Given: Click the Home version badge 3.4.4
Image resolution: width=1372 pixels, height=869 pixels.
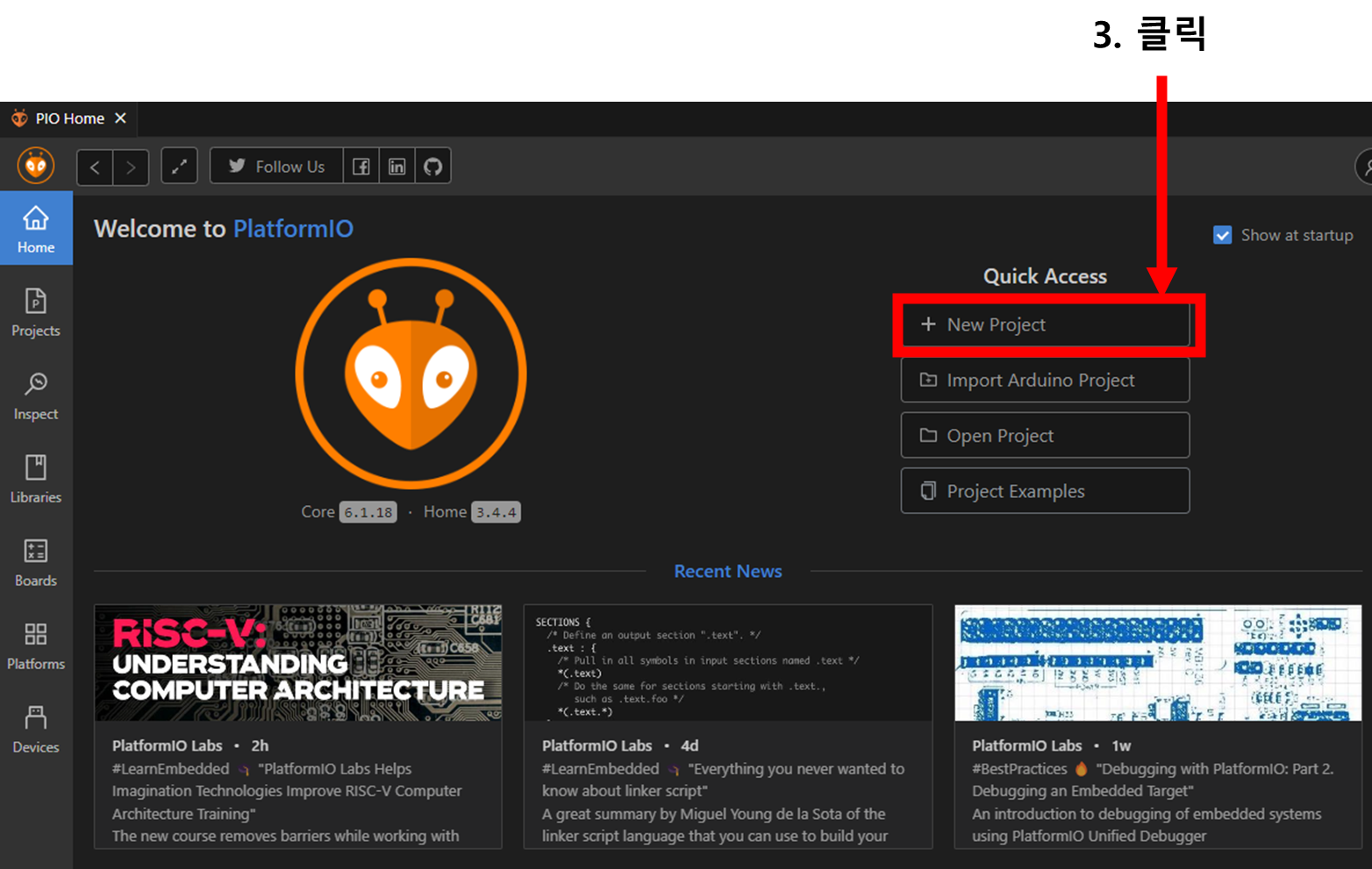Looking at the screenshot, I should [x=496, y=512].
